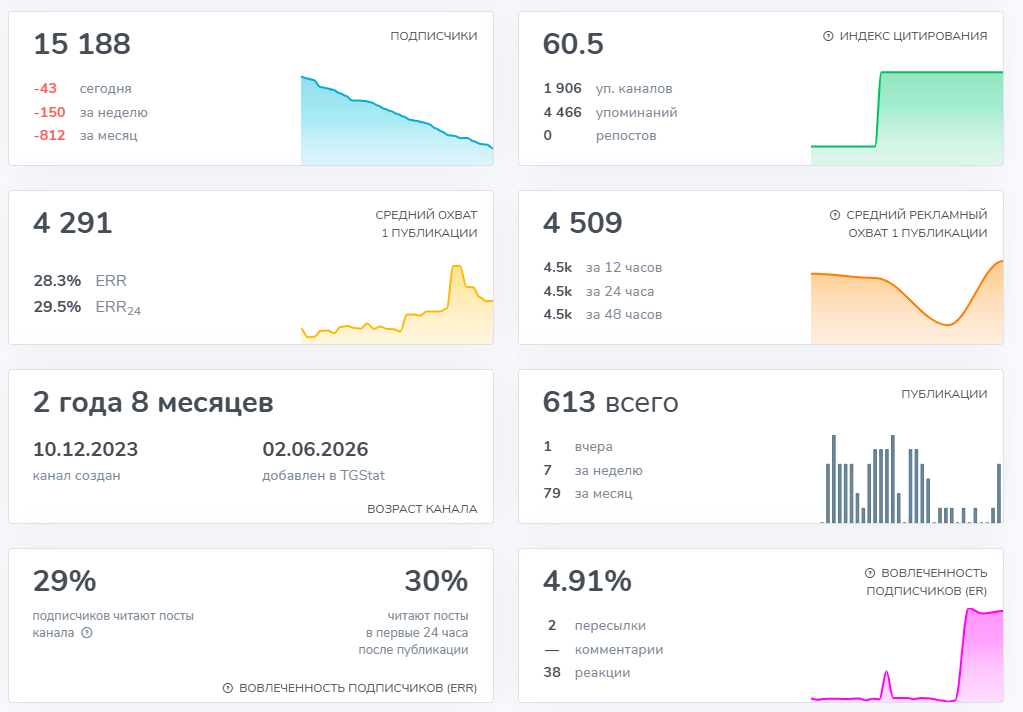
Task: Click help icon beside ИНДЕКС ЦИТИРОВАНИЯ
Action: coord(828,36)
